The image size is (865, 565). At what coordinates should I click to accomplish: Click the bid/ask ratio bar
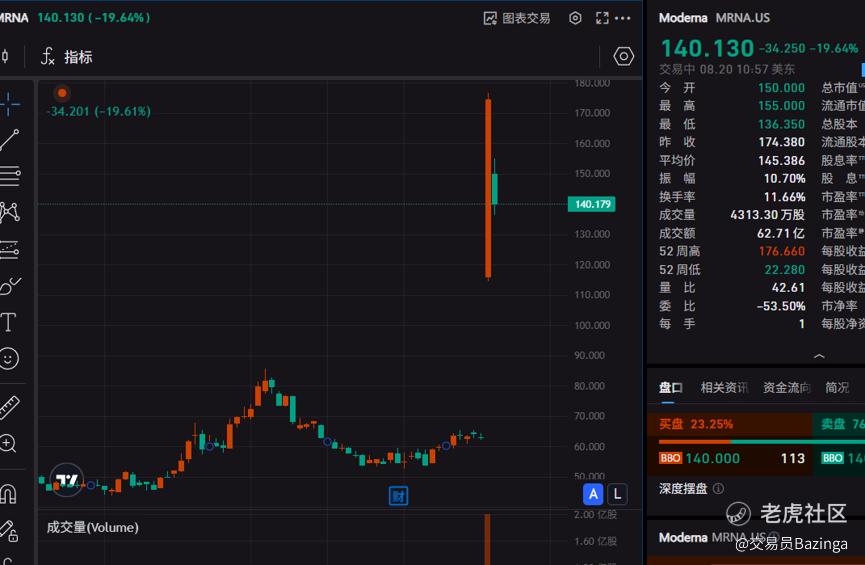761,441
